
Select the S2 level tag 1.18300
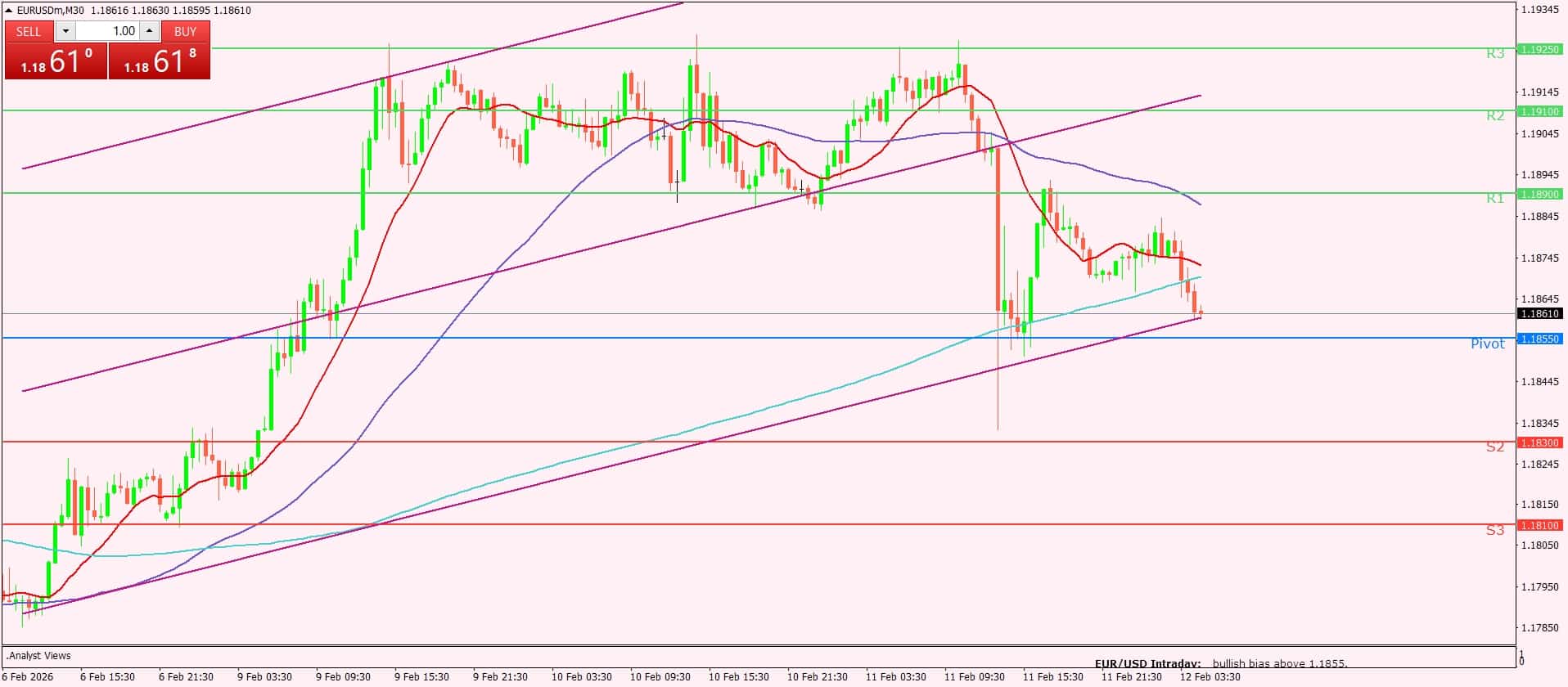coord(1539,442)
